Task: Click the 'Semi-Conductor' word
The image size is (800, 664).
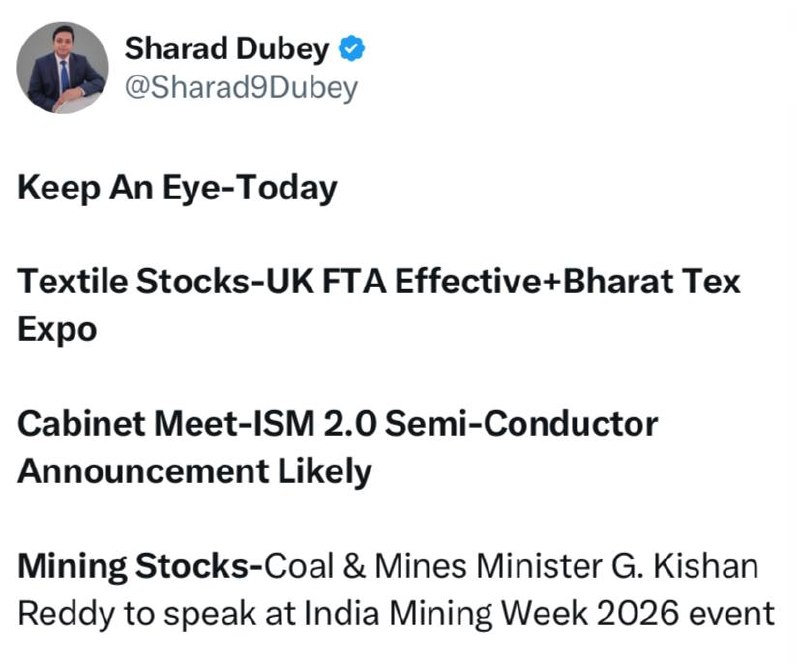Action: [521, 424]
